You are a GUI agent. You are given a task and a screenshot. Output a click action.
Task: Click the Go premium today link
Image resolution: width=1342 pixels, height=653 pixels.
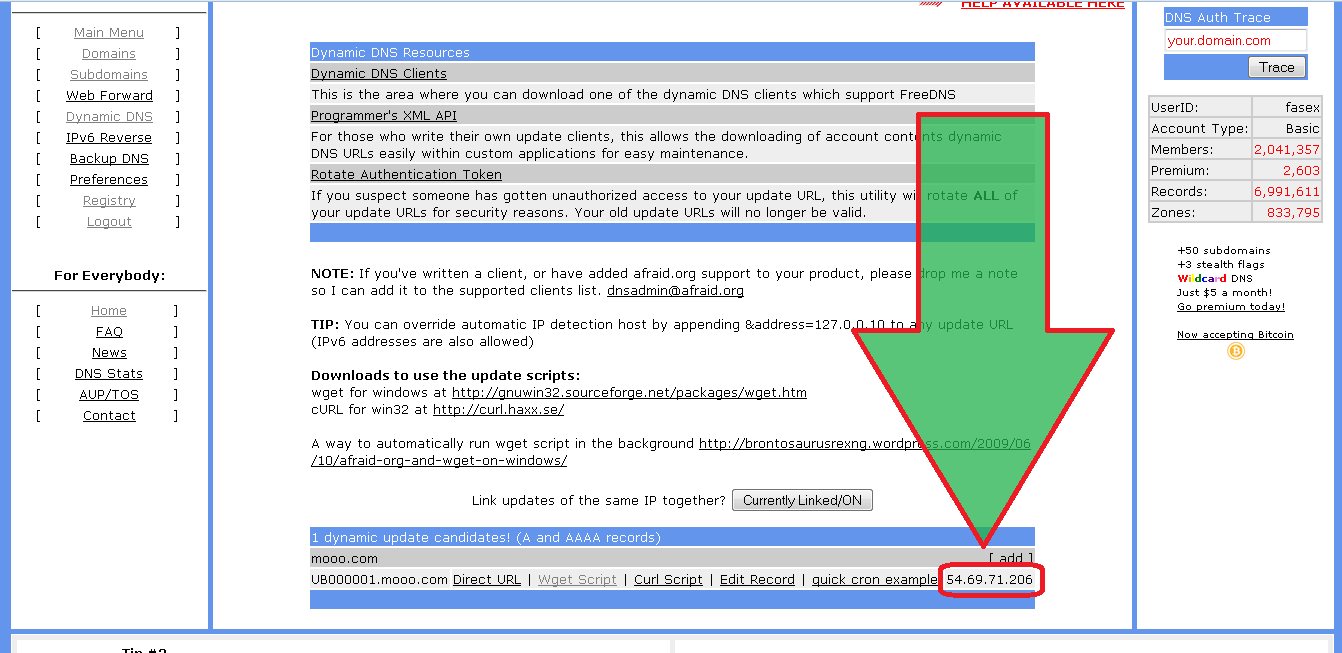1231,307
